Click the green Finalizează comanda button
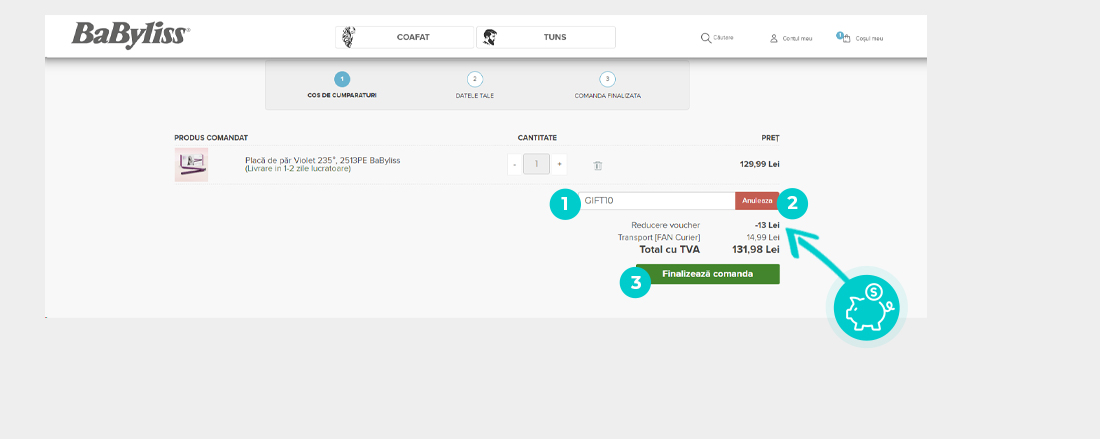The width and height of the screenshot is (1100, 439). pos(707,274)
